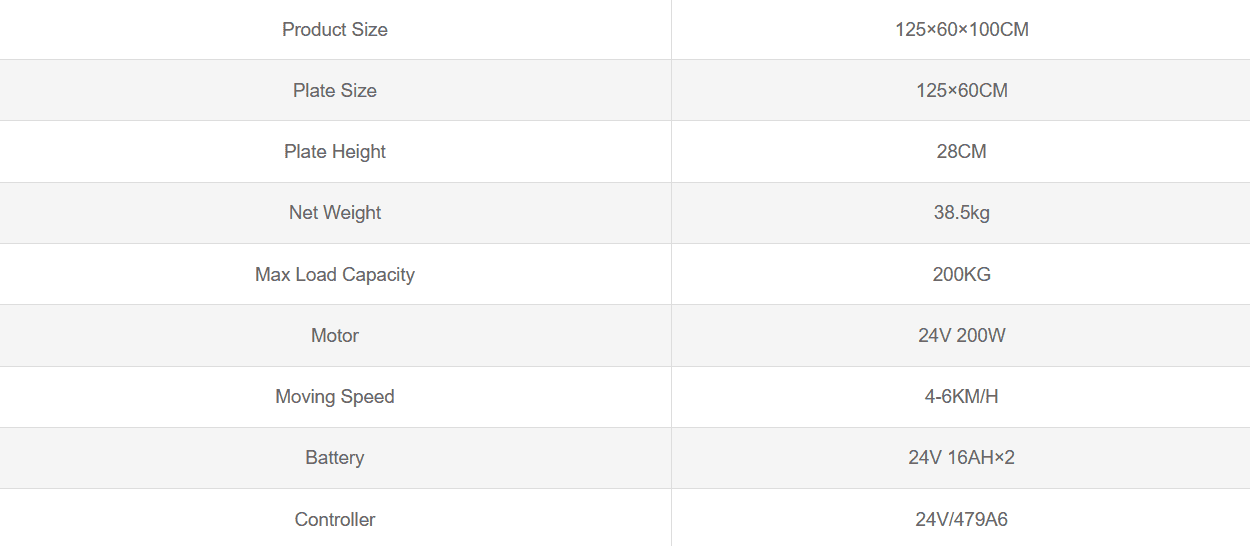The width and height of the screenshot is (1250, 546).
Task: Click the 125×60CM plate size value
Action: tap(961, 91)
